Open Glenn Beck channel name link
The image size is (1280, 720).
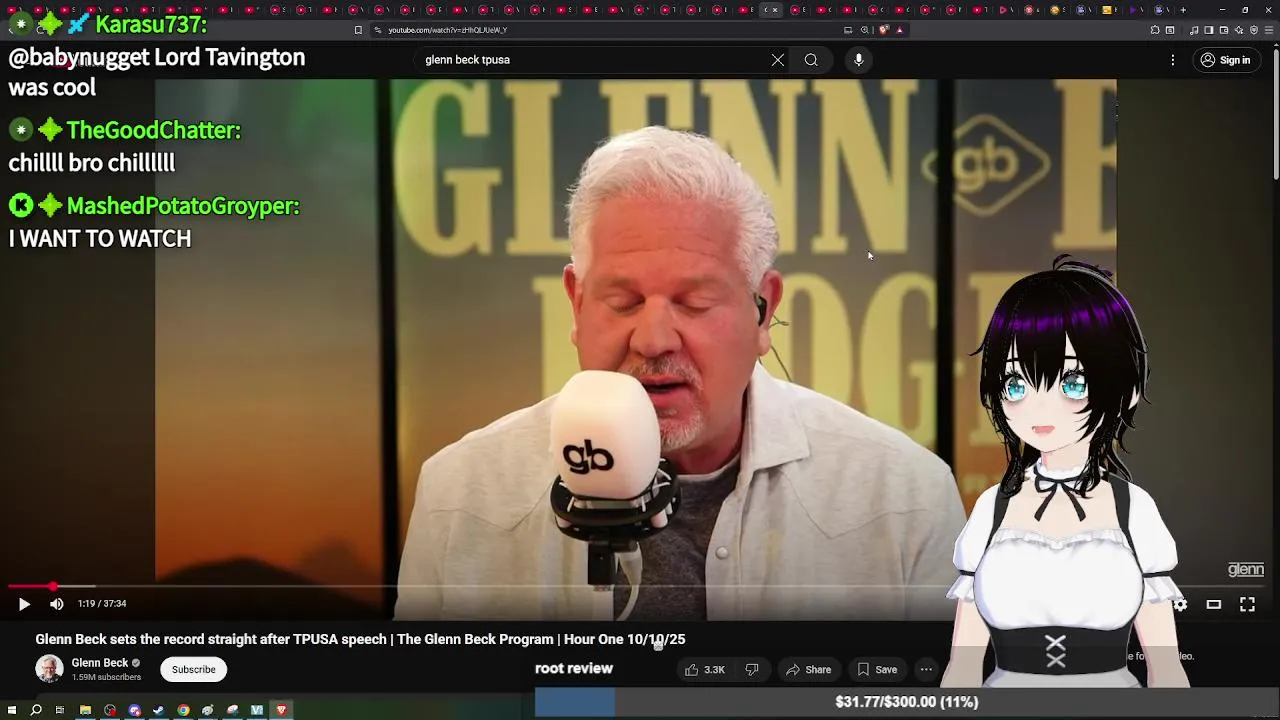pos(100,662)
